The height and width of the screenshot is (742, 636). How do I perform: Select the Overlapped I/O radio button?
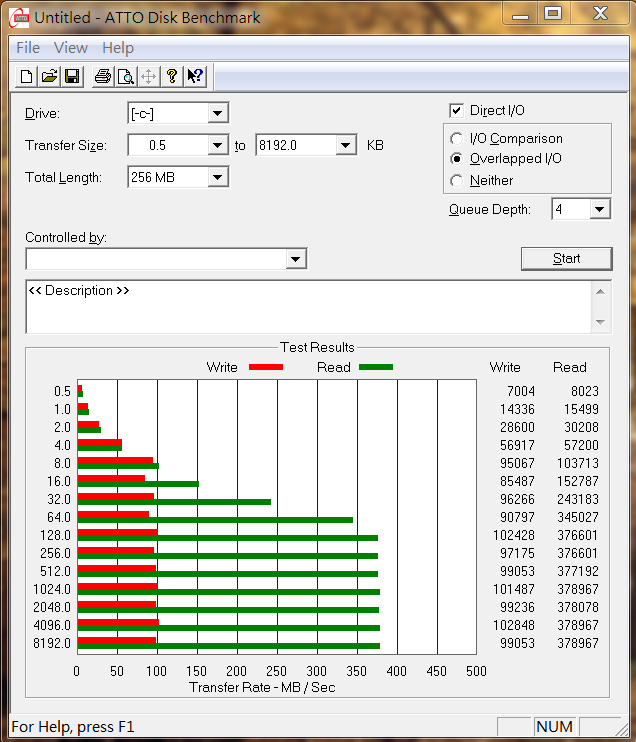pyautogui.click(x=456, y=159)
